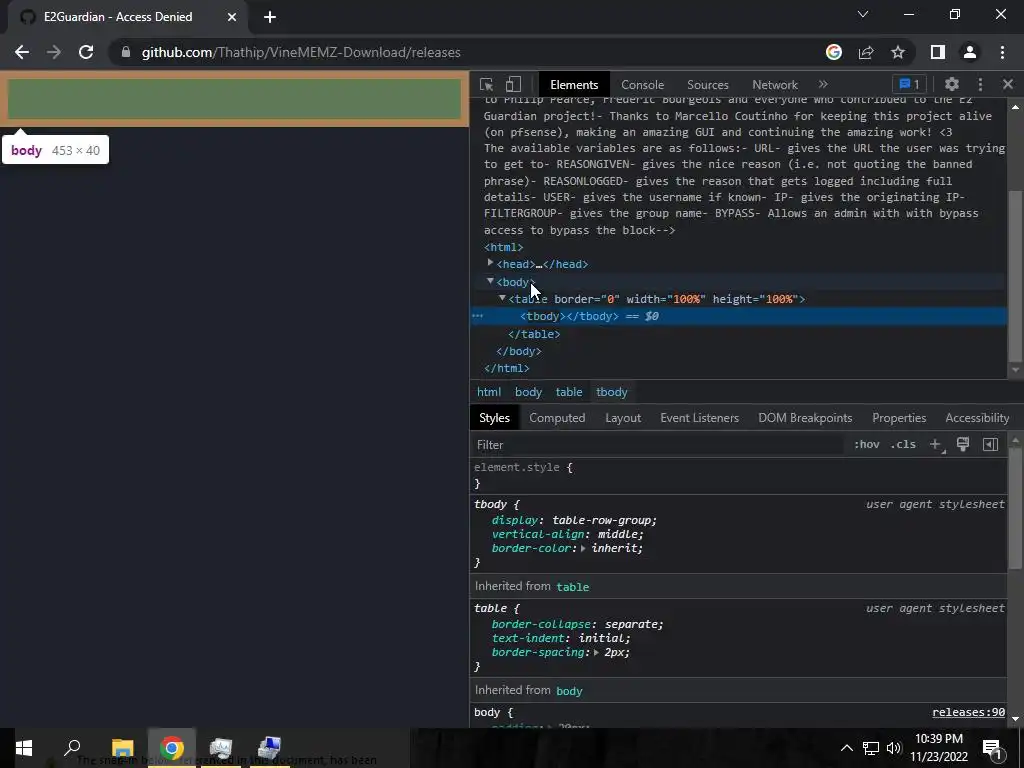Open File Explorer from taskbar
Screen dimensions: 1024x768
(122, 748)
